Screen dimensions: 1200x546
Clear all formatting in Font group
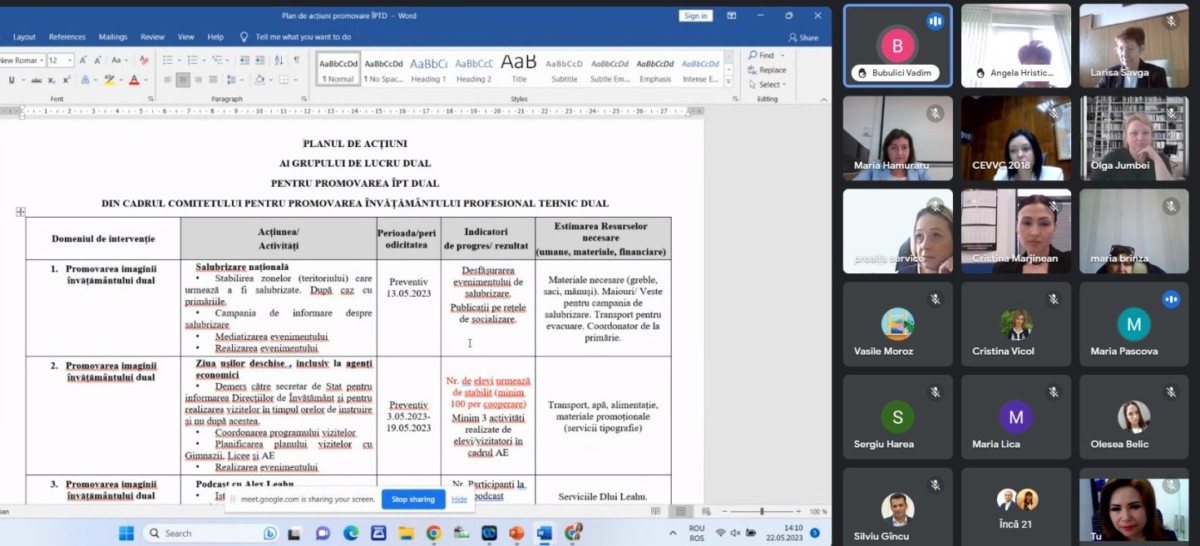144,60
